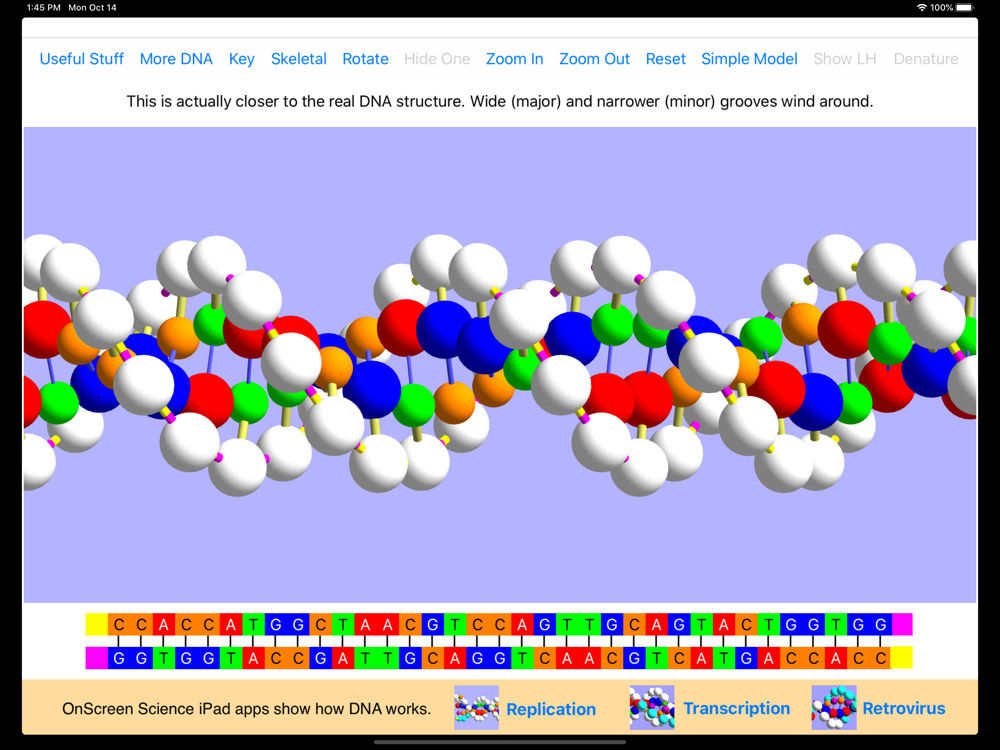Click the Show LH button
The height and width of the screenshot is (750, 1000).
click(x=844, y=59)
